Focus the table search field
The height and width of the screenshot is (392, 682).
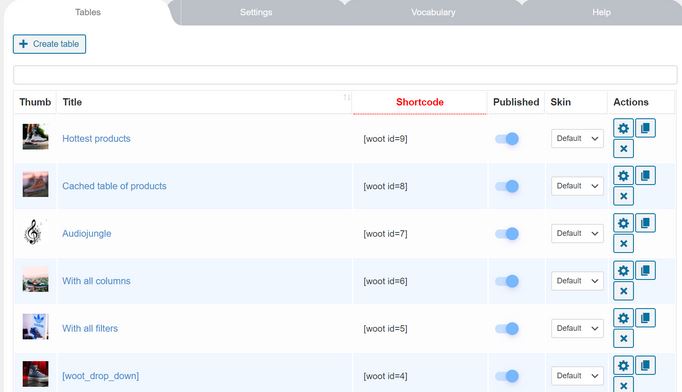pos(345,75)
